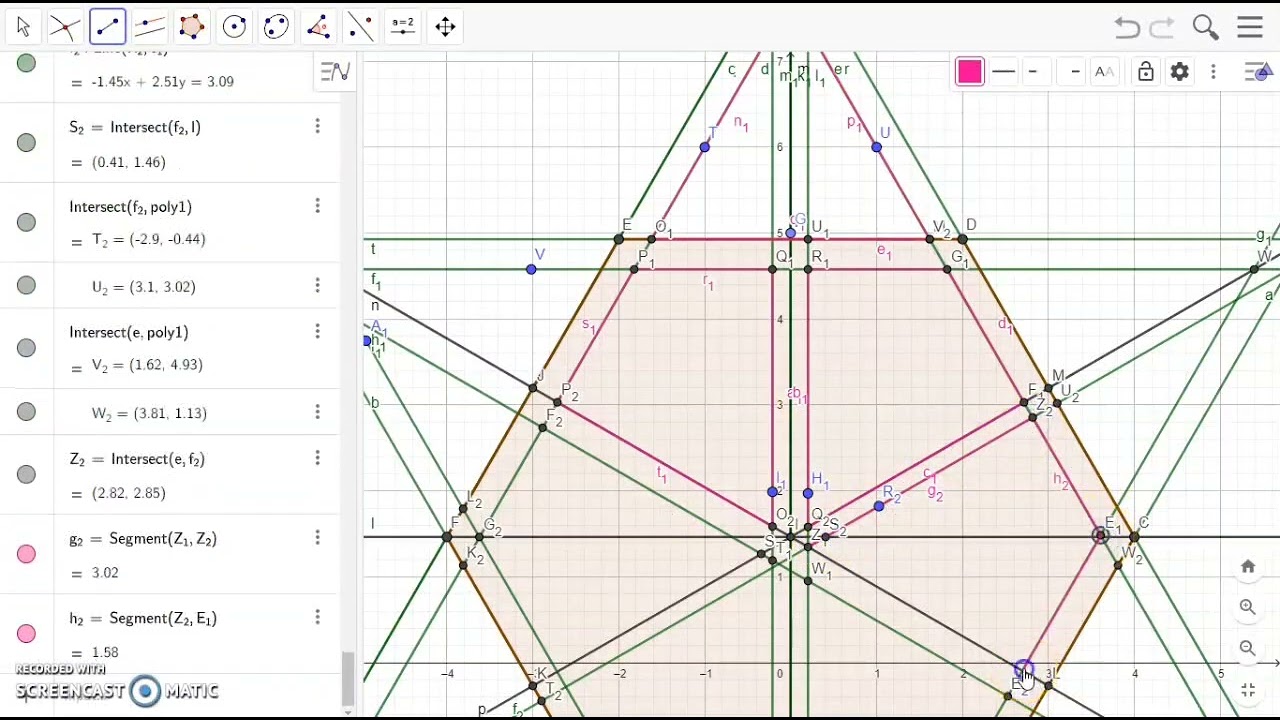Image resolution: width=1280 pixels, height=720 pixels.
Task: Toggle the Algebra view style bar
Action: (334, 72)
